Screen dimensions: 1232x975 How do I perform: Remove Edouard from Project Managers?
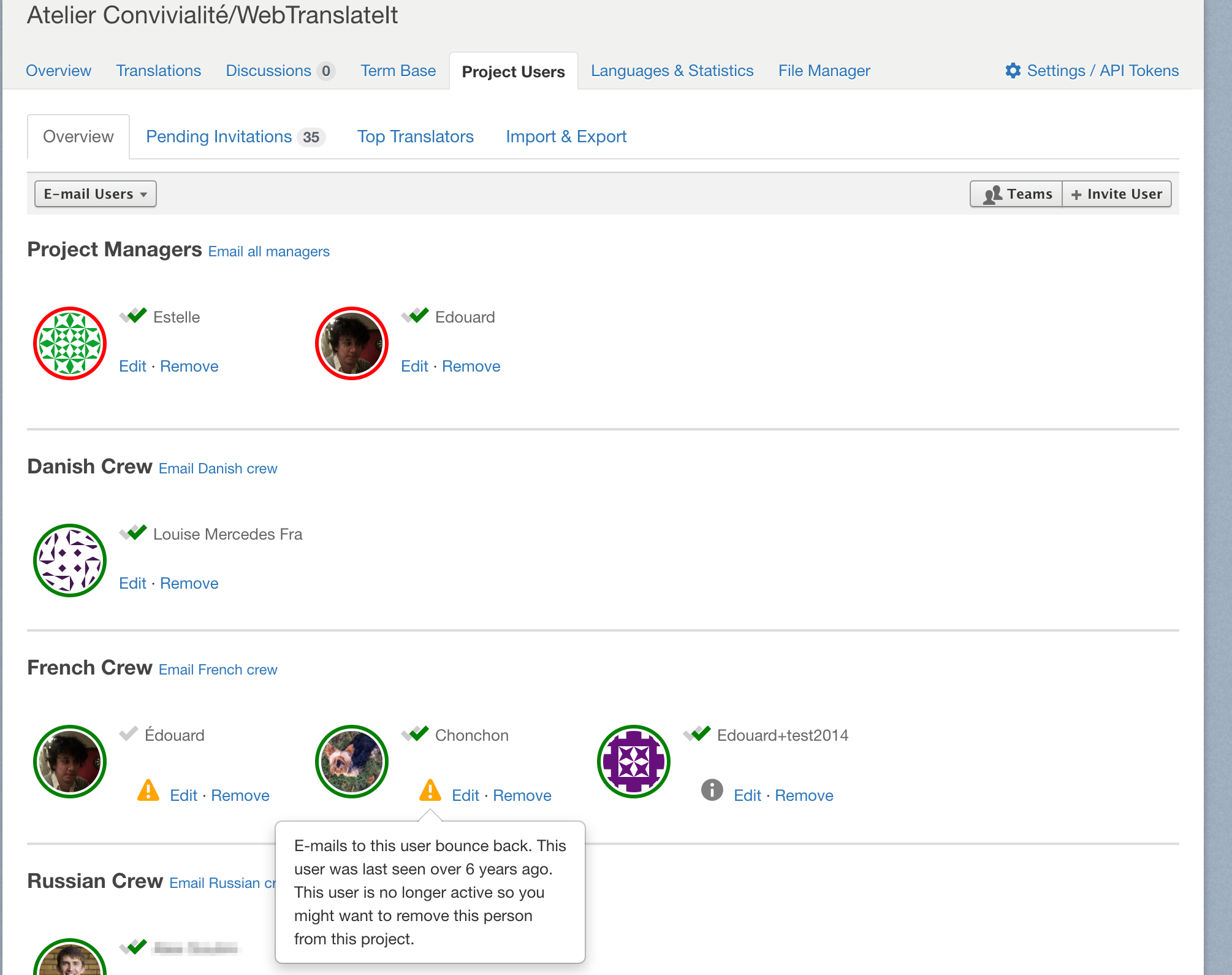[471, 366]
